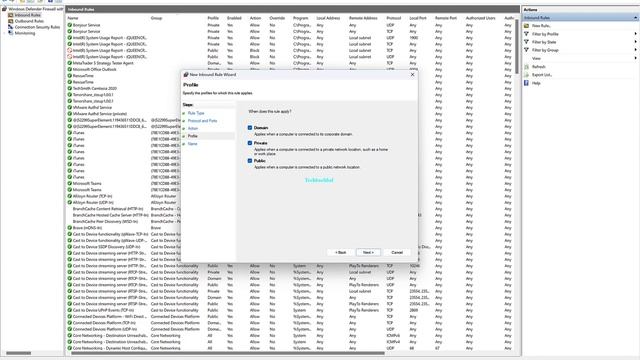Click the Filter by State funnel icon
Screen dimensions: 640x360
[527, 42]
